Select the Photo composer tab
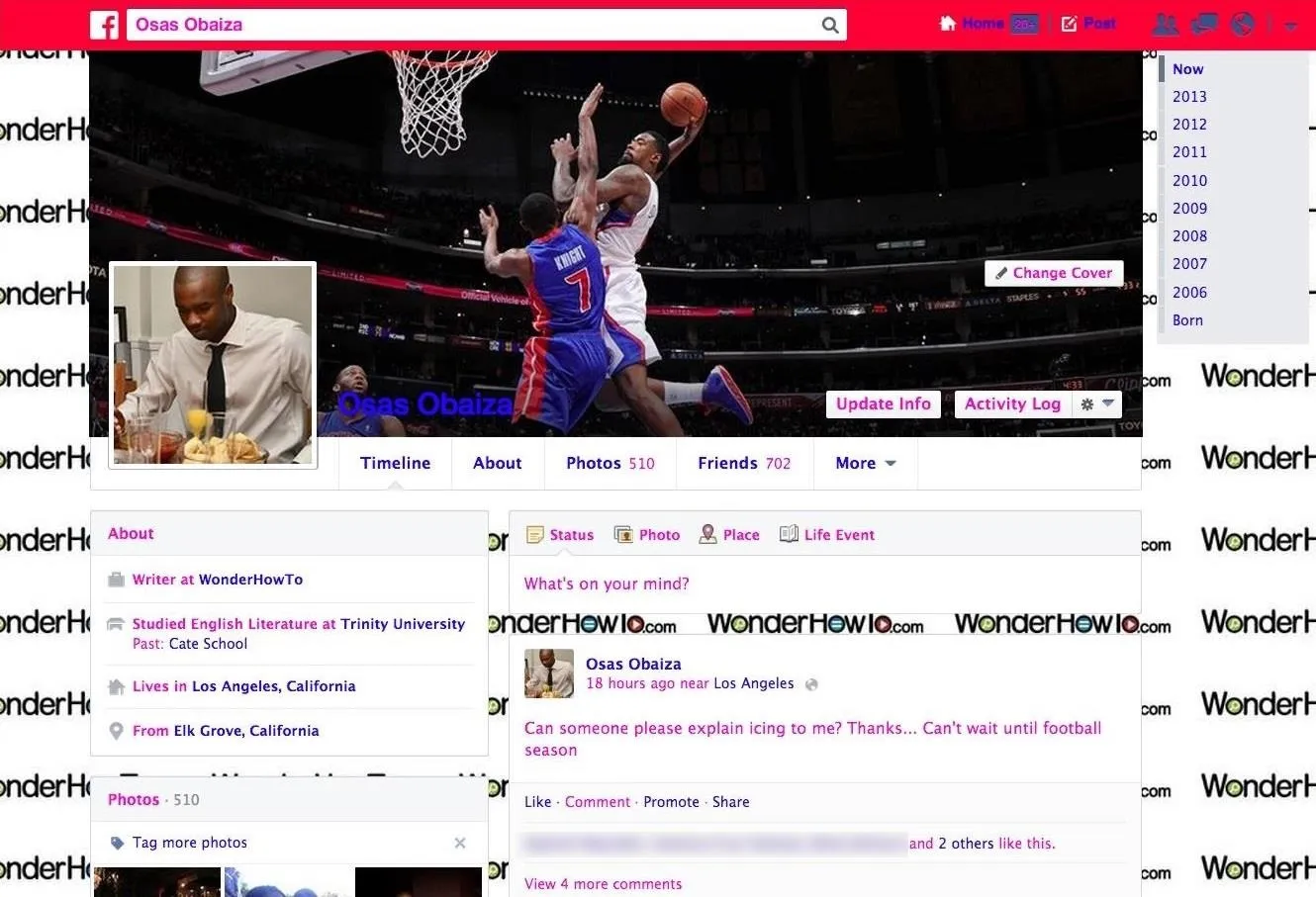The height and width of the screenshot is (897, 1316). tap(647, 535)
